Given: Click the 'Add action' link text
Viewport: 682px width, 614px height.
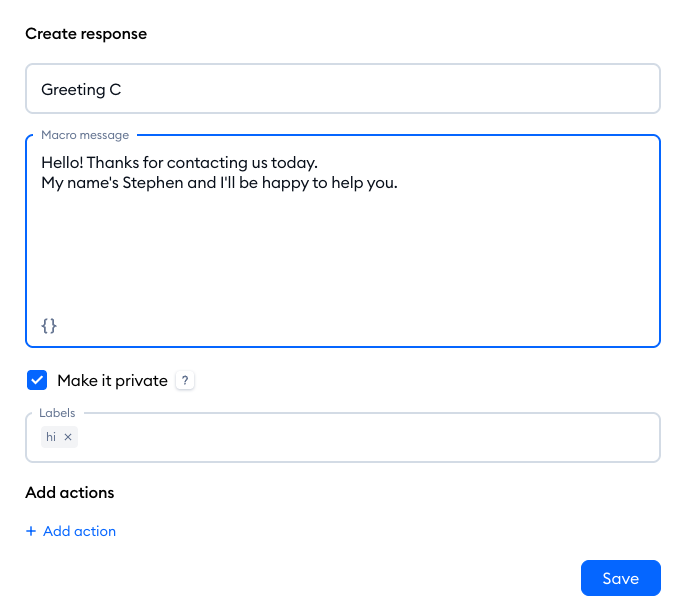Looking at the screenshot, I should point(79,531).
